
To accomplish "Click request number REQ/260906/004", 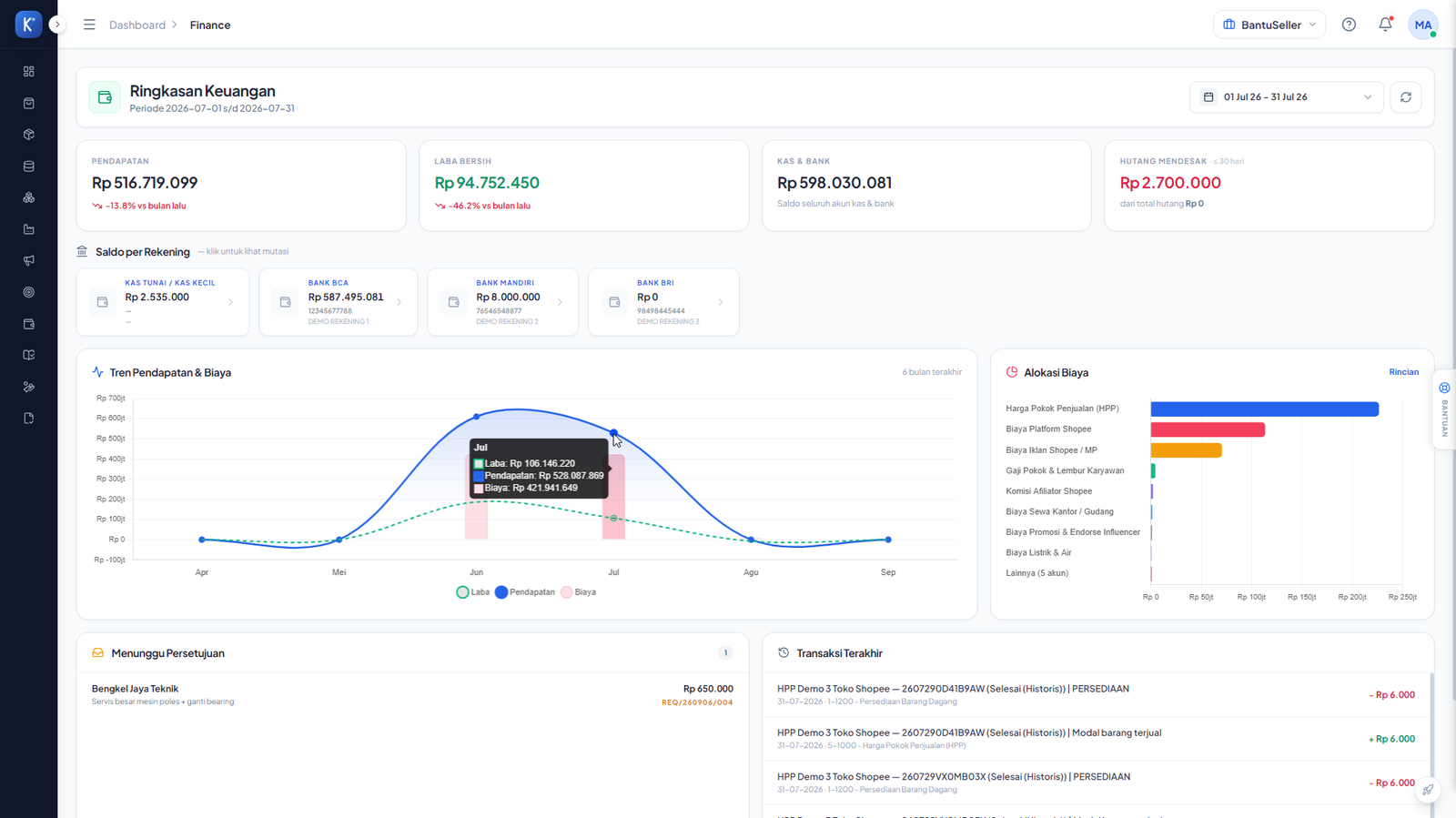I will click(x=697, y=702).
